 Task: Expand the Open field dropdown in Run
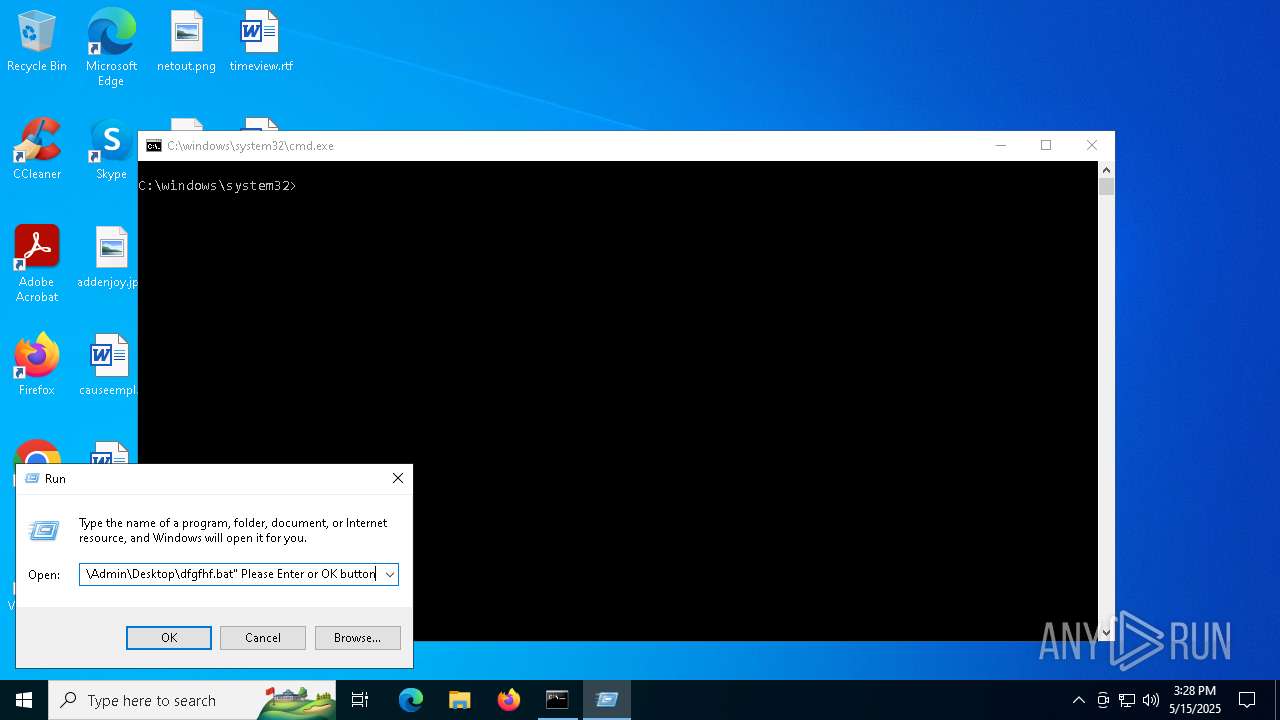(x=389, y=574)
